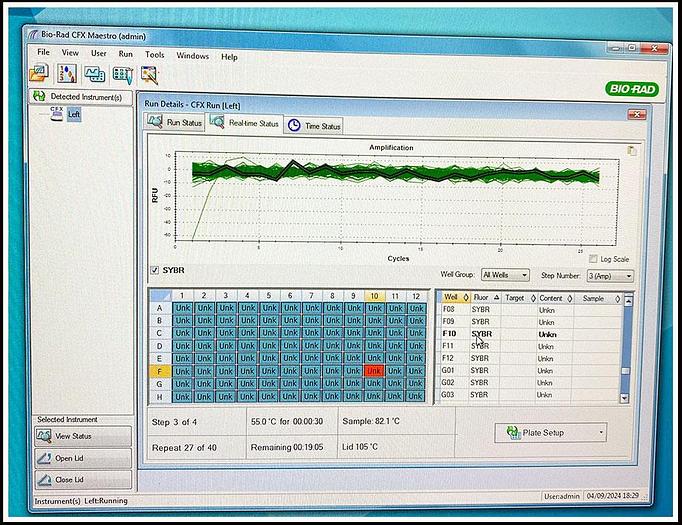This screenshot has height=525, width=682.
Task: Expand the Well Group dropdown
Action: (x=505, y=275)
